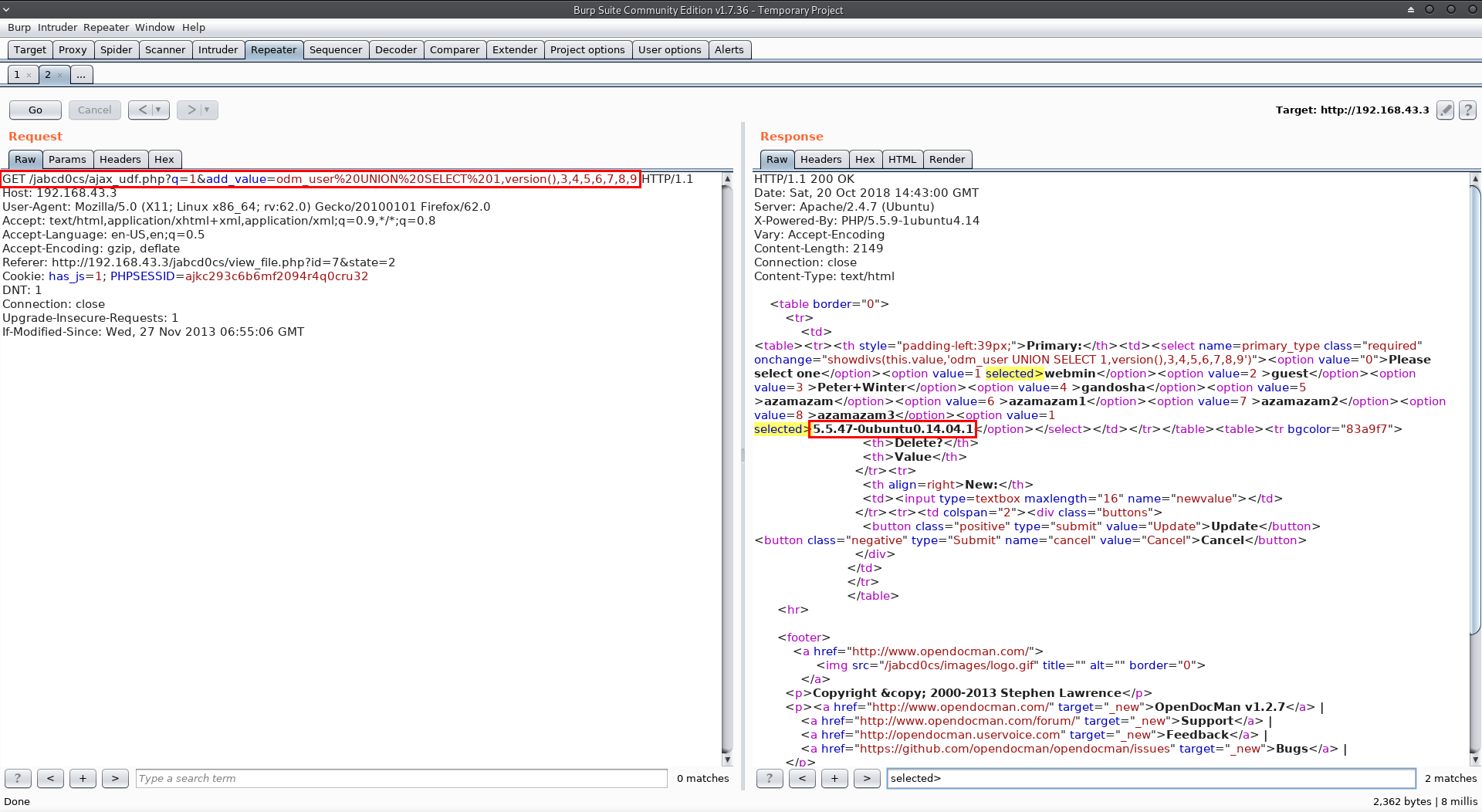Go to previous match in request search
The height and width of the screenshot is (812, 1482).
(x=50, y=778)
